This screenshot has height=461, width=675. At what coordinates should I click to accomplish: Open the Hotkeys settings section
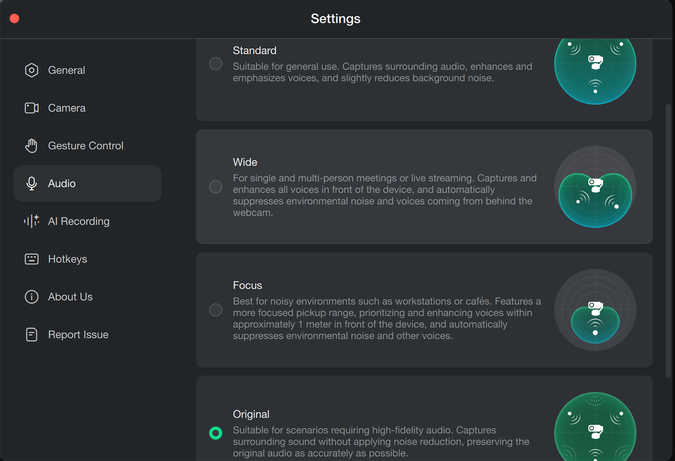click(87, 259)
